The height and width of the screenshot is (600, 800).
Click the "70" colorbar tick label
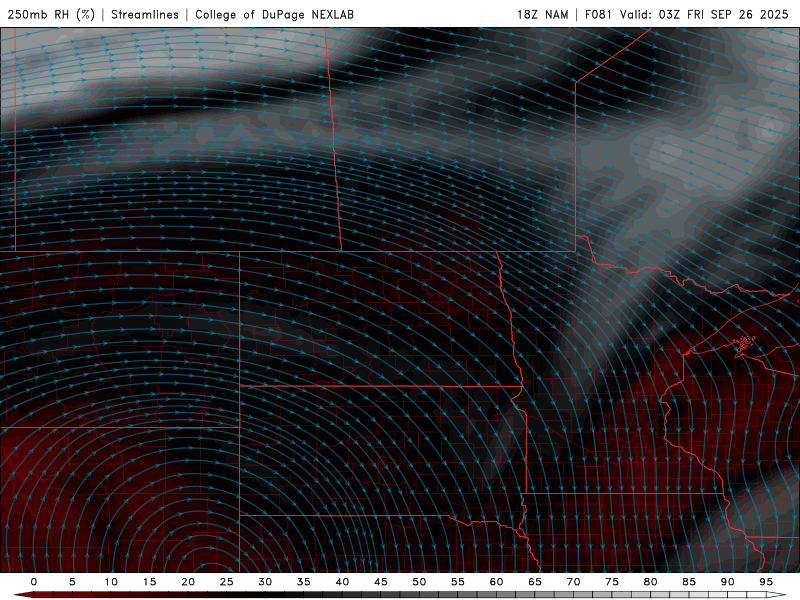pyautogui.click(x=573, y=582)
